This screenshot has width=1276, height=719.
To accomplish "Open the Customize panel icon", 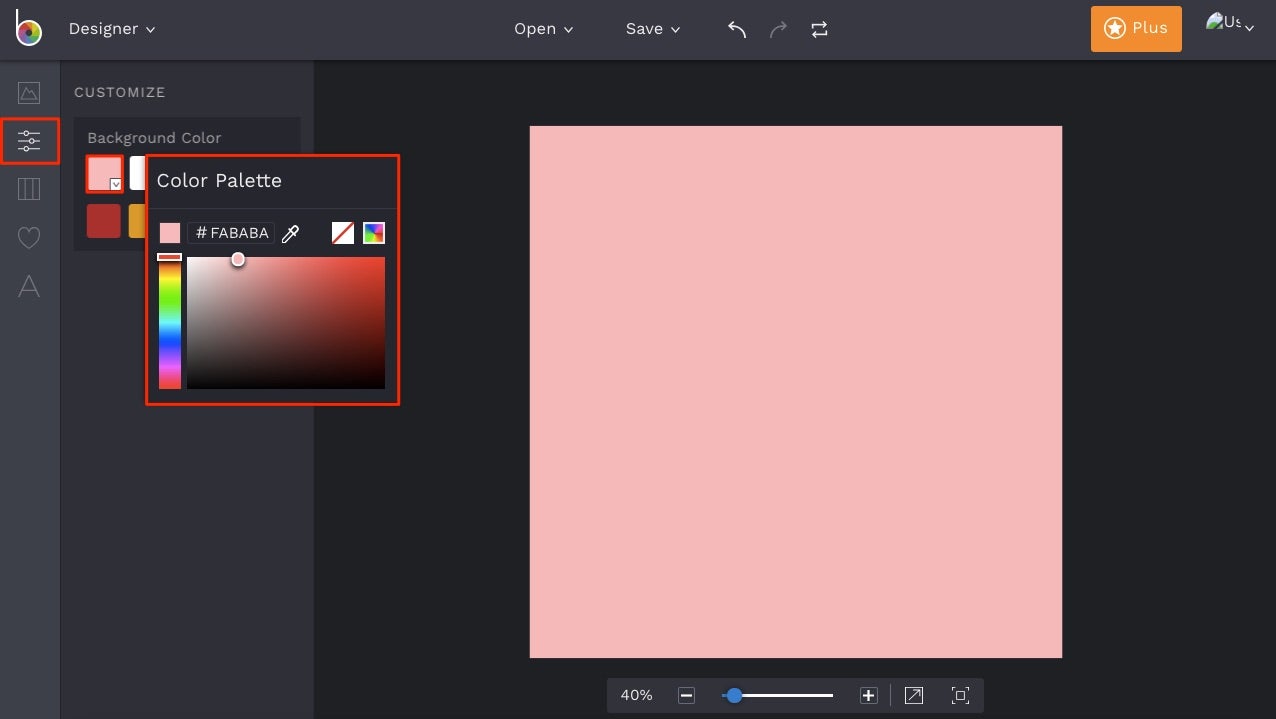I will pyautogui.click(x=29, y=140).
